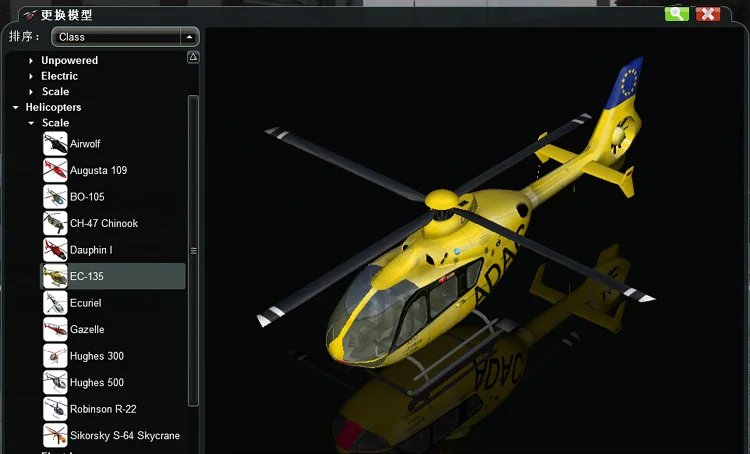Click the Hughes 300 helicopter icon
The image size is (750, 454).
tap(55, 356)
